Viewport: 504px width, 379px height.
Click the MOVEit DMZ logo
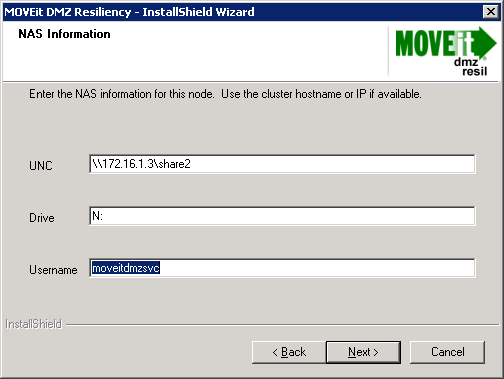[445, 51]
